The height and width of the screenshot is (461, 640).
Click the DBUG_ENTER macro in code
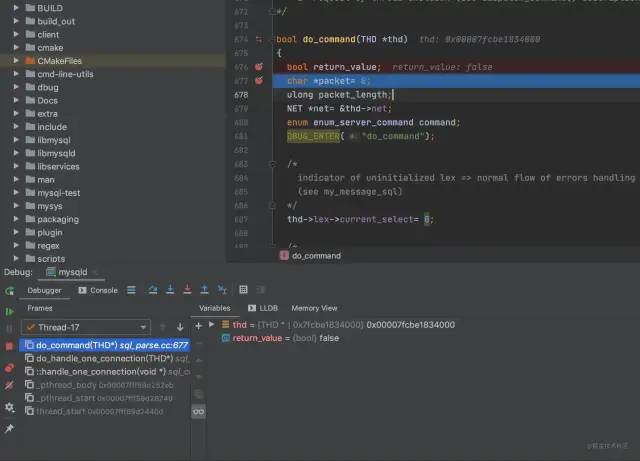[x=313, y=136]
